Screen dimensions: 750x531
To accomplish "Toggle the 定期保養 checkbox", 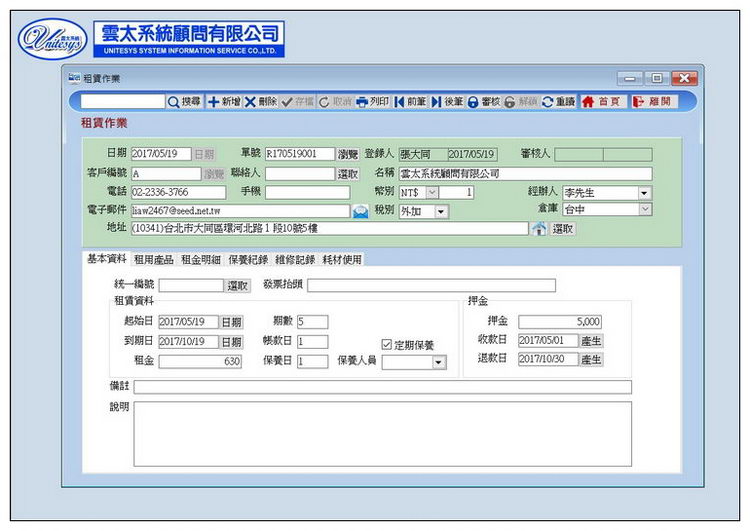I will coord(387,344).
